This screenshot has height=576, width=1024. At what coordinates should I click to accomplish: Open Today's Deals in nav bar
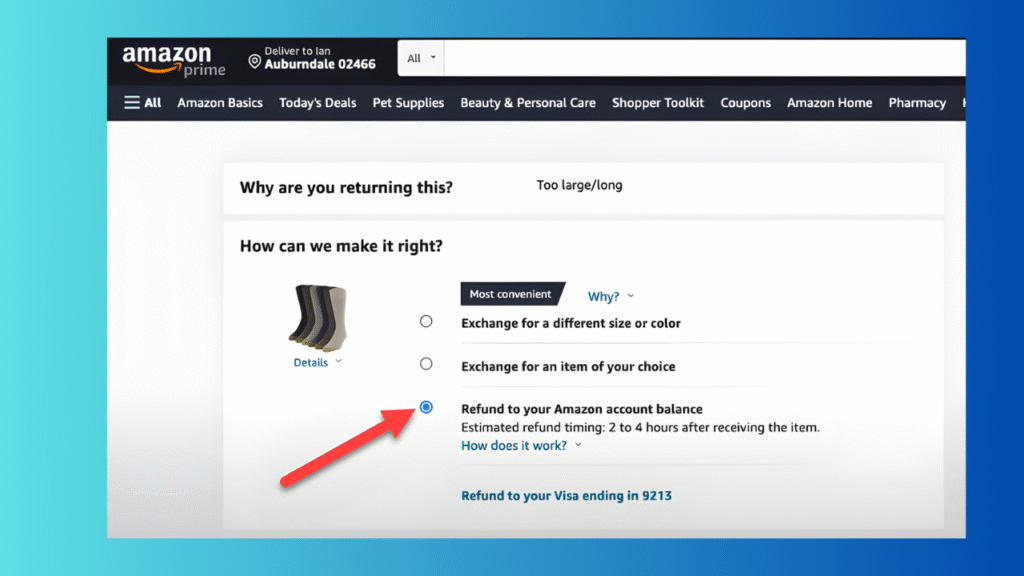(317, 102)
